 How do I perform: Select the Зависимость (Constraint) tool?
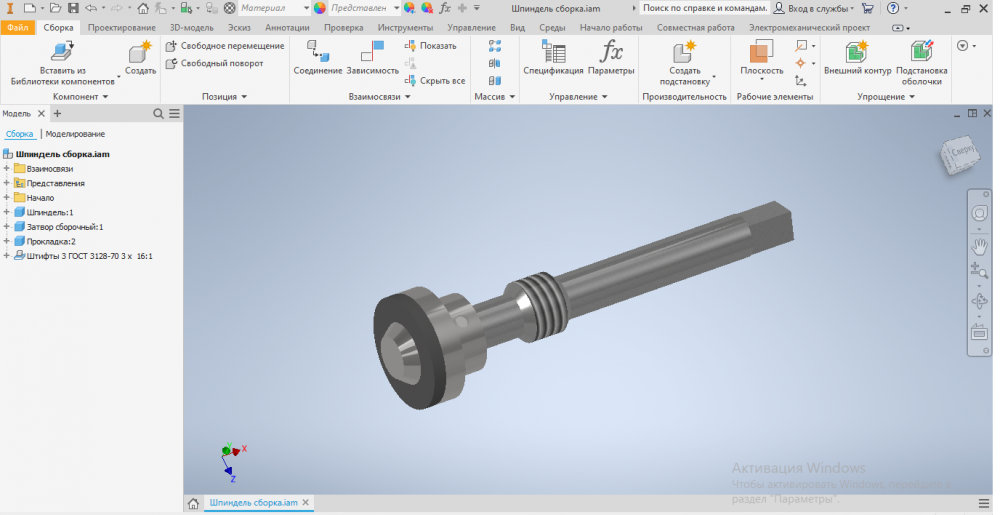[372, 53]
